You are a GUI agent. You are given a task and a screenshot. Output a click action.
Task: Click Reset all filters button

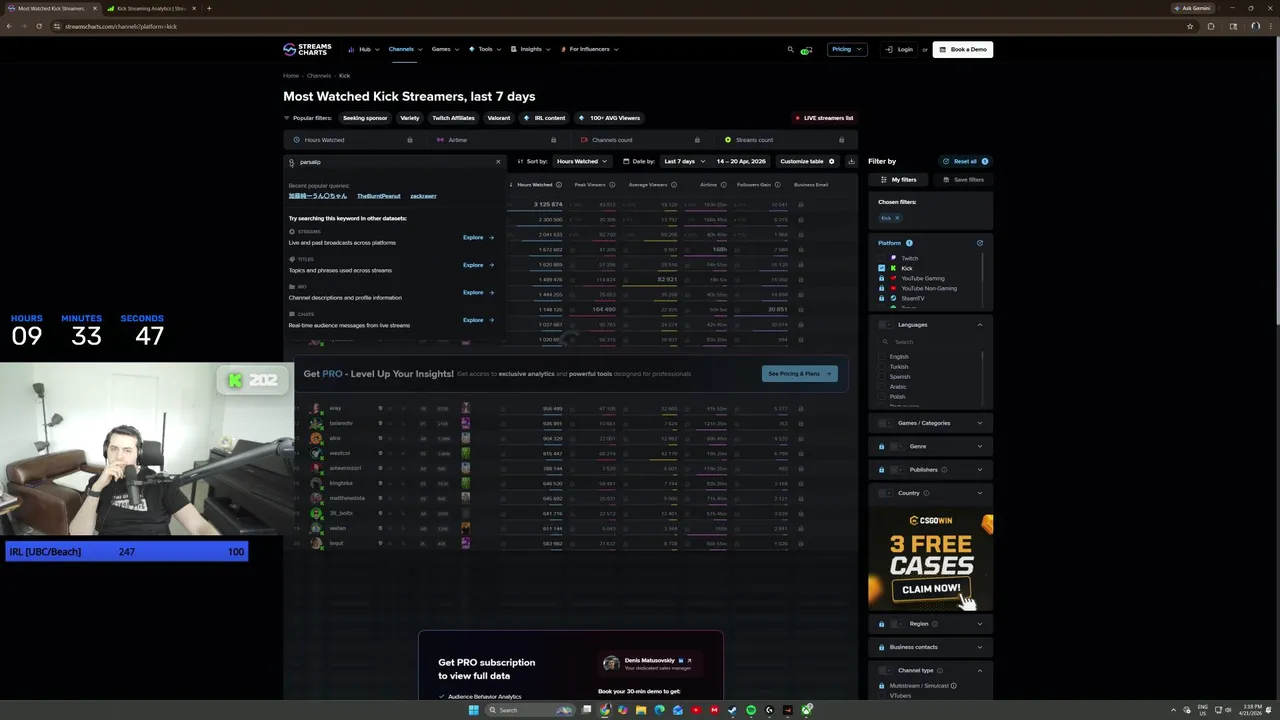point(965,161)
